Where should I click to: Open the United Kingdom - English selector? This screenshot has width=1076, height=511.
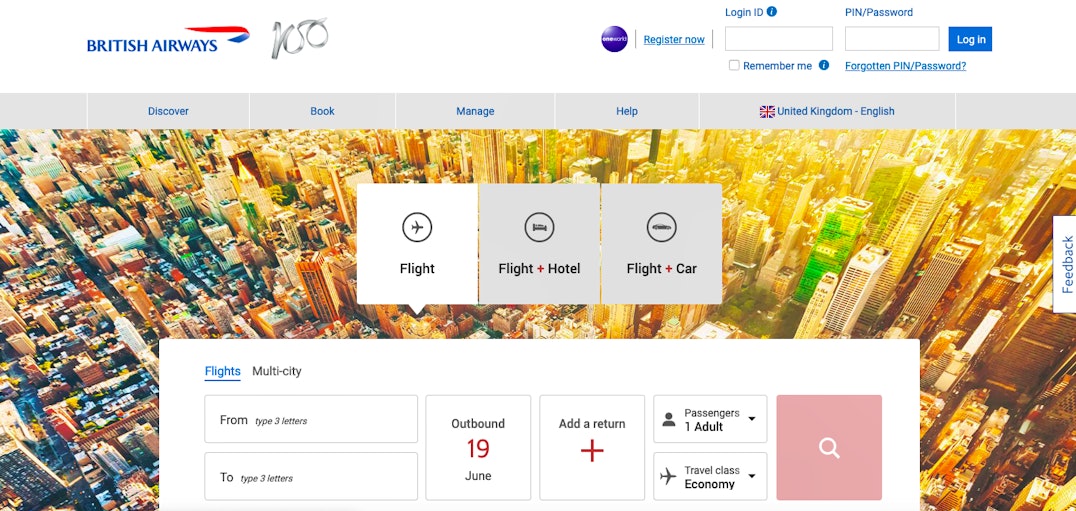pos(827,111)
